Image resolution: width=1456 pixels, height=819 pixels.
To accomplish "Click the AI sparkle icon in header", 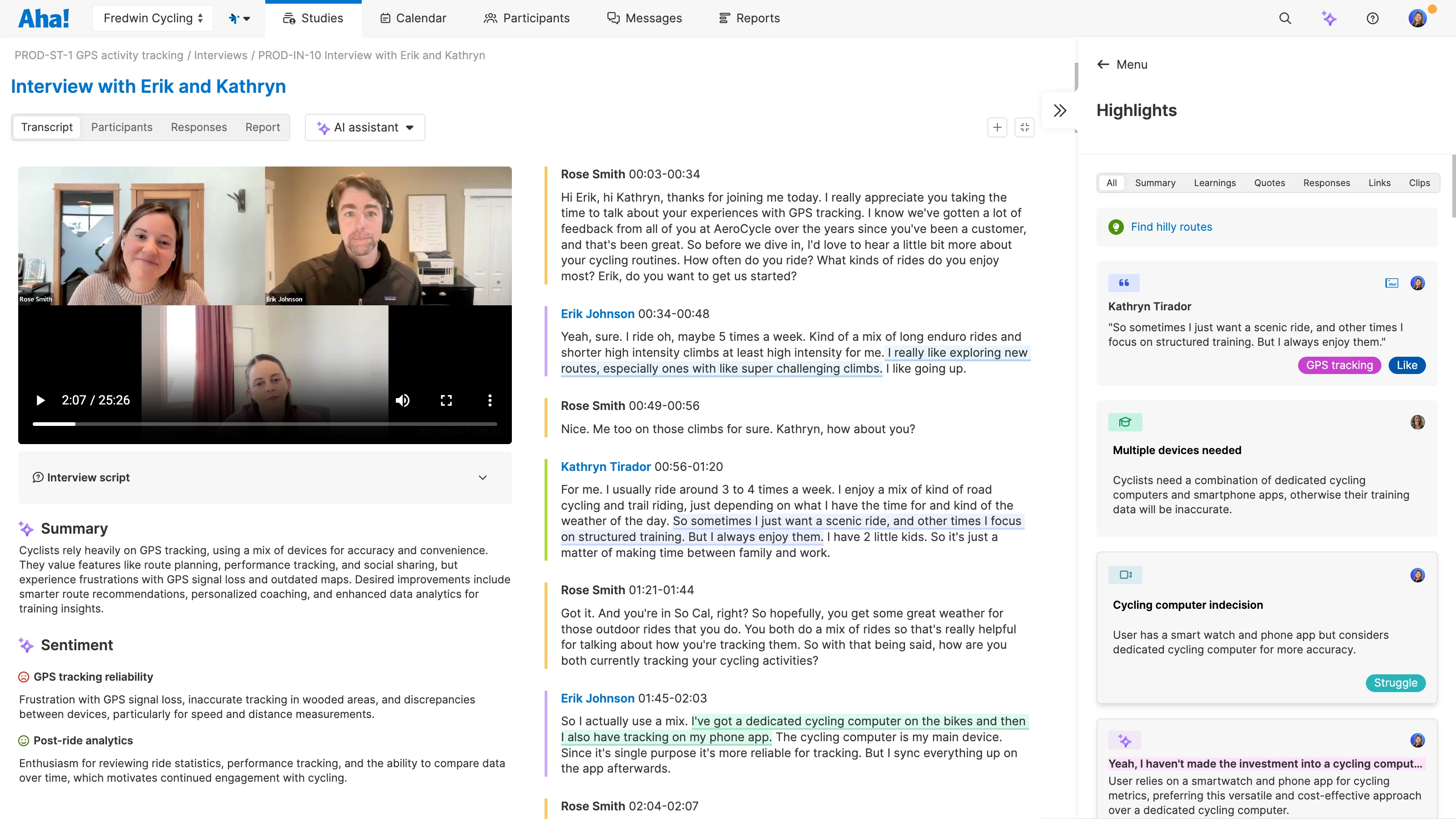I will click(1329, 18).
